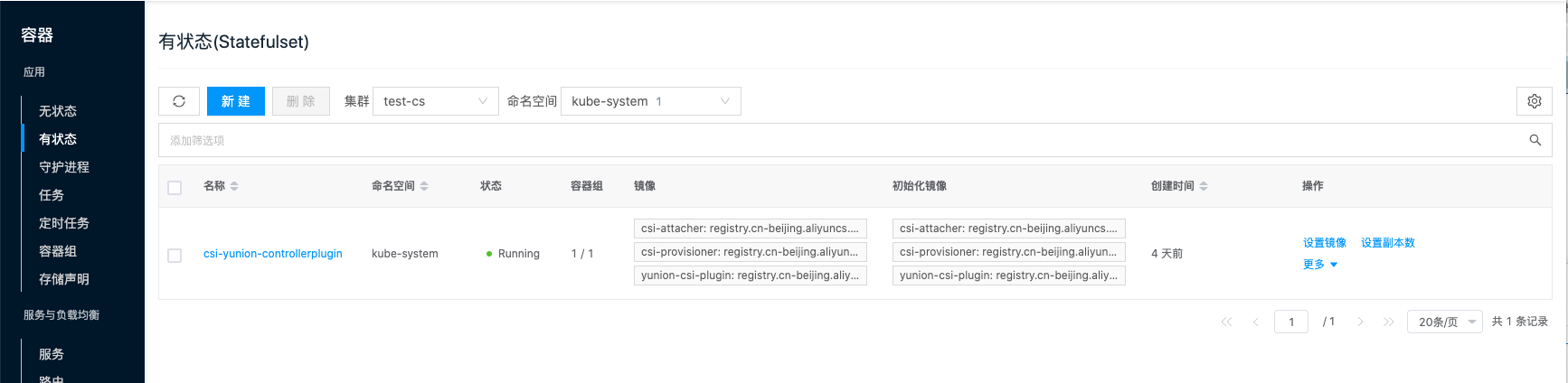The image size is (1568, 383).
Task: Expand the 更多 actions dropdown
Action: (x=1319, y=265)
